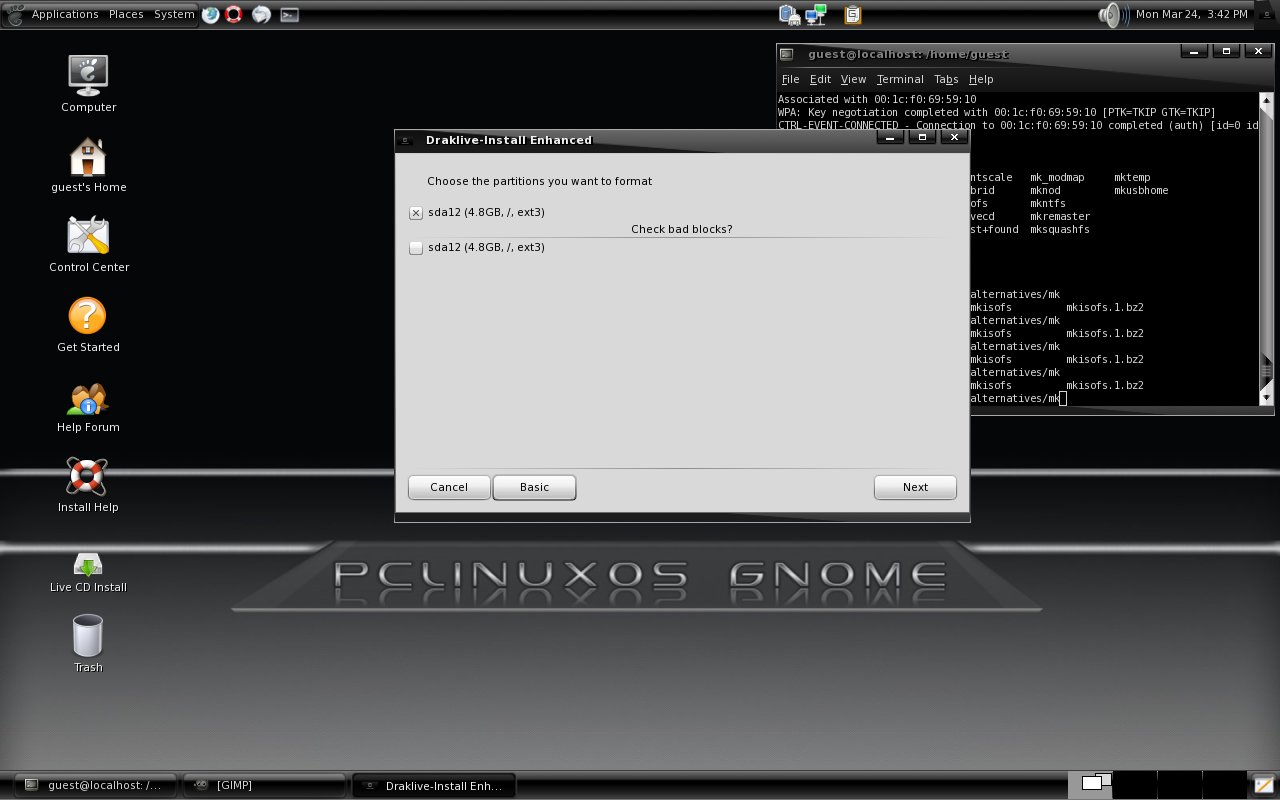
Task: Select Draklive-Install taskbar entry
Action: tap(433, 785)
